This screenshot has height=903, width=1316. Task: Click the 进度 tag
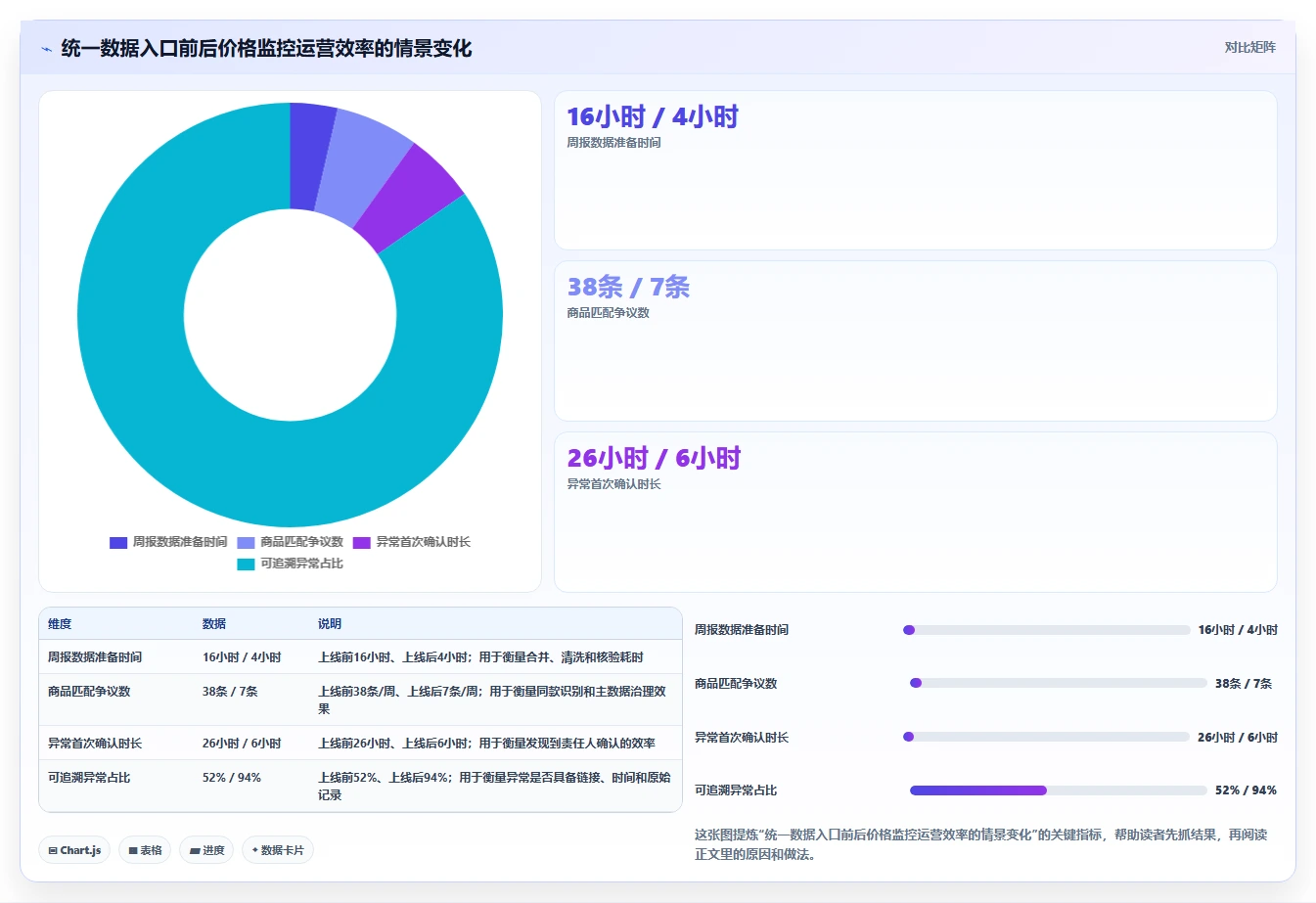[x=206, y=850]
